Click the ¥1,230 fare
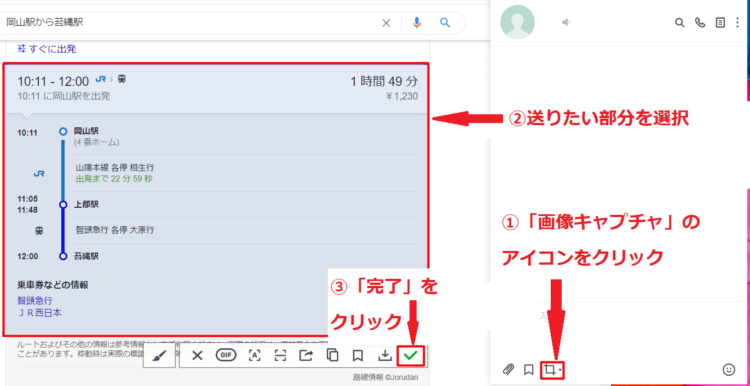750x386 pixels. [402, 96]
